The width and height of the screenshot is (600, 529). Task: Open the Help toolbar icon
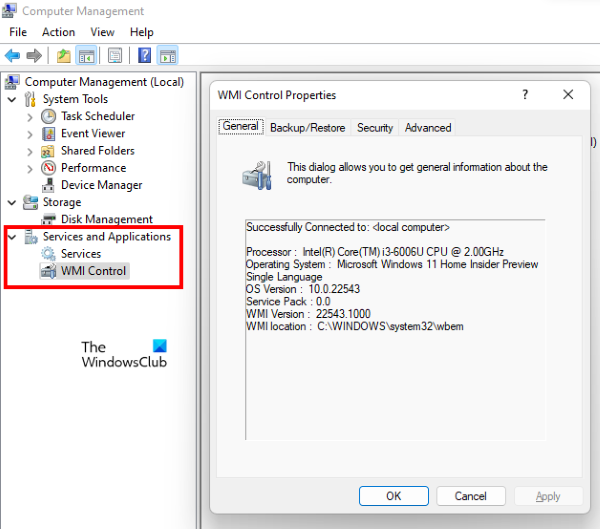(144, 56)
